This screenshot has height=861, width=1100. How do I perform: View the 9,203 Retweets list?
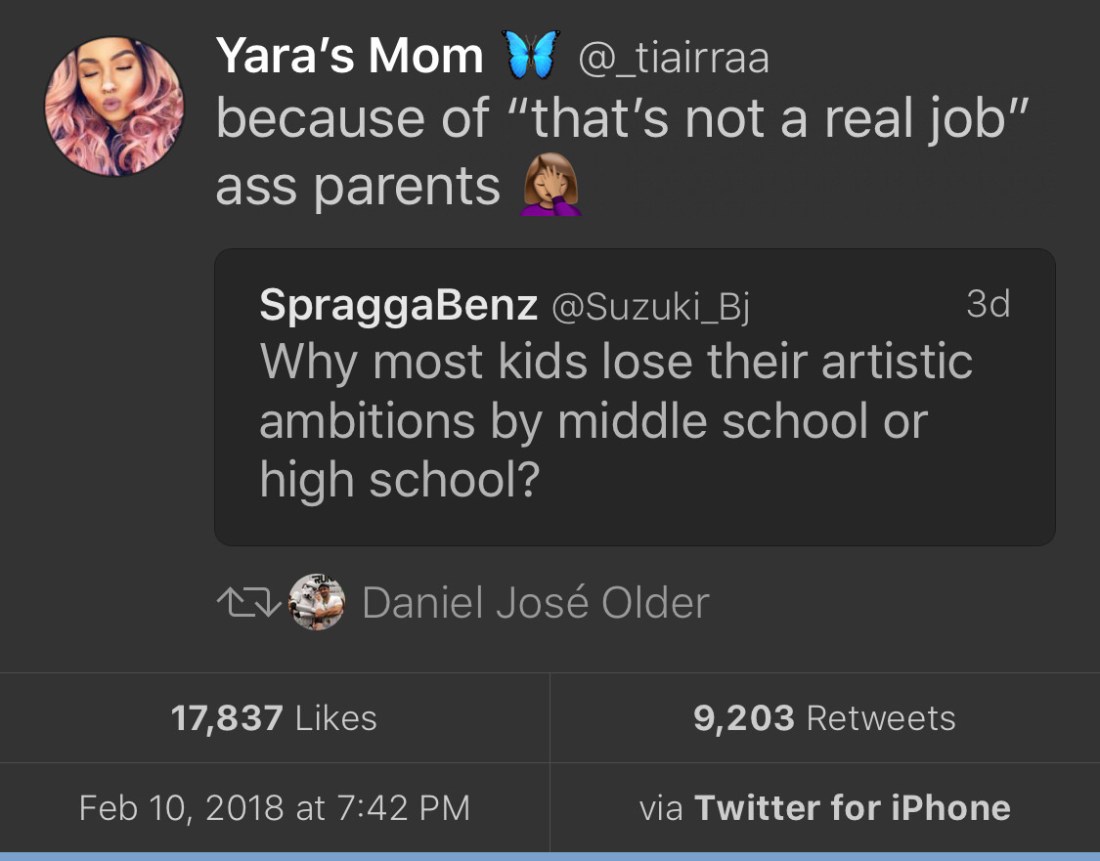coord(824,718)
